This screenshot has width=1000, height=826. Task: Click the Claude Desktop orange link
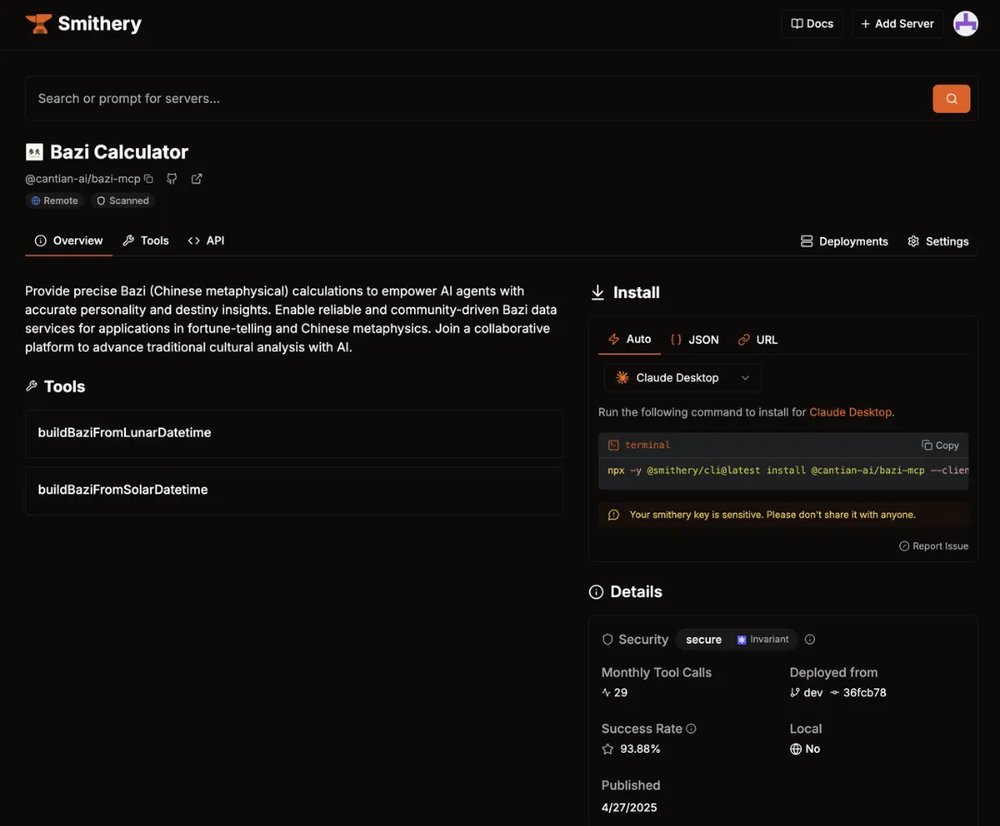click(851, 412)
